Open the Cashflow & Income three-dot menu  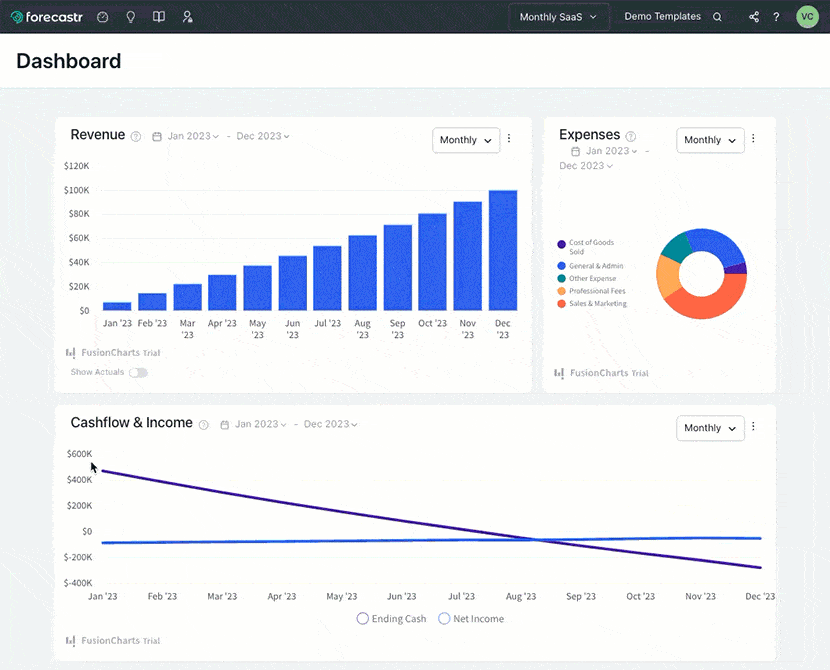tap(753, 426)
